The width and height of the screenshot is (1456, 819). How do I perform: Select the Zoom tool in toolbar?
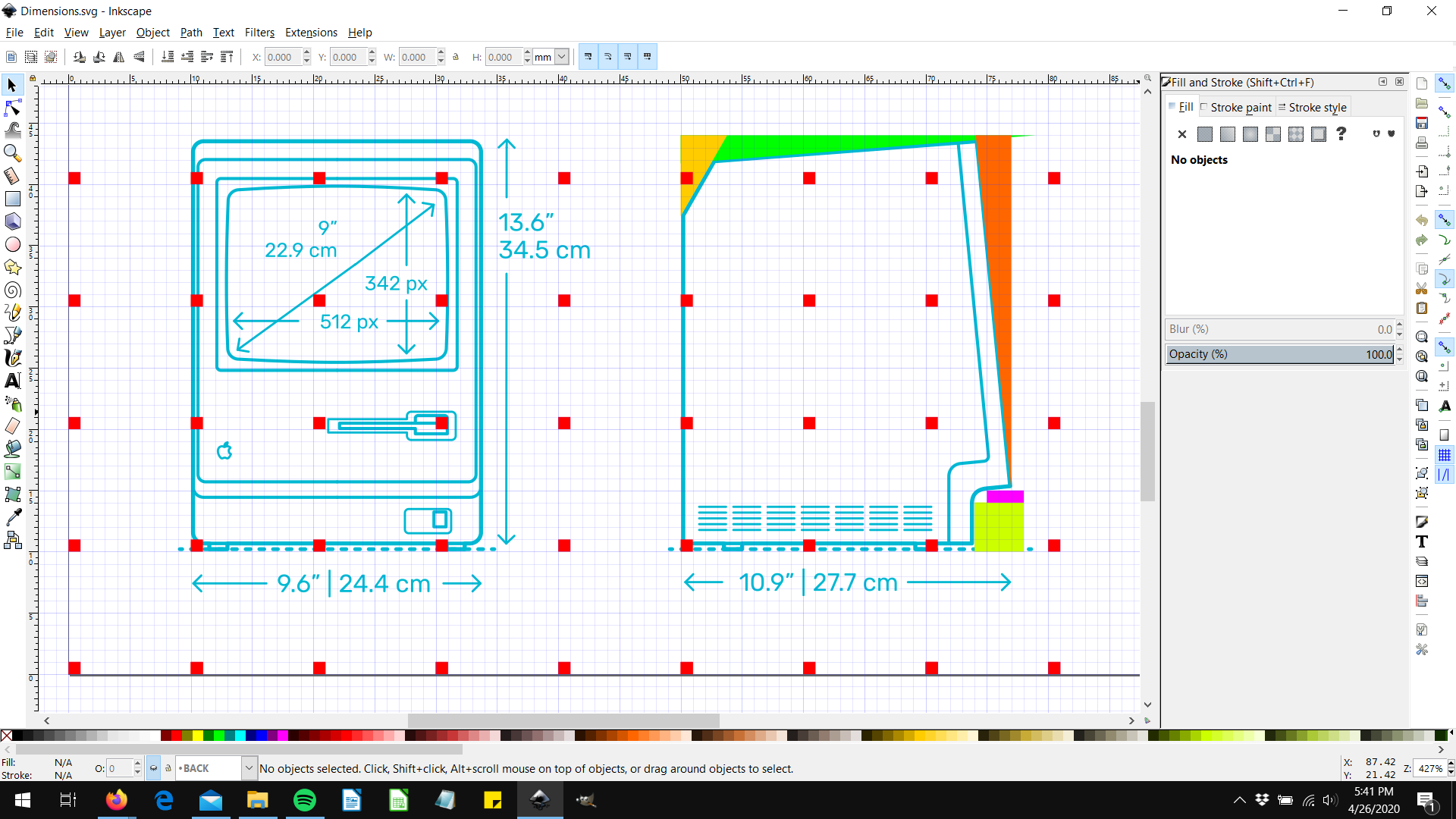[x=13, y=152]
